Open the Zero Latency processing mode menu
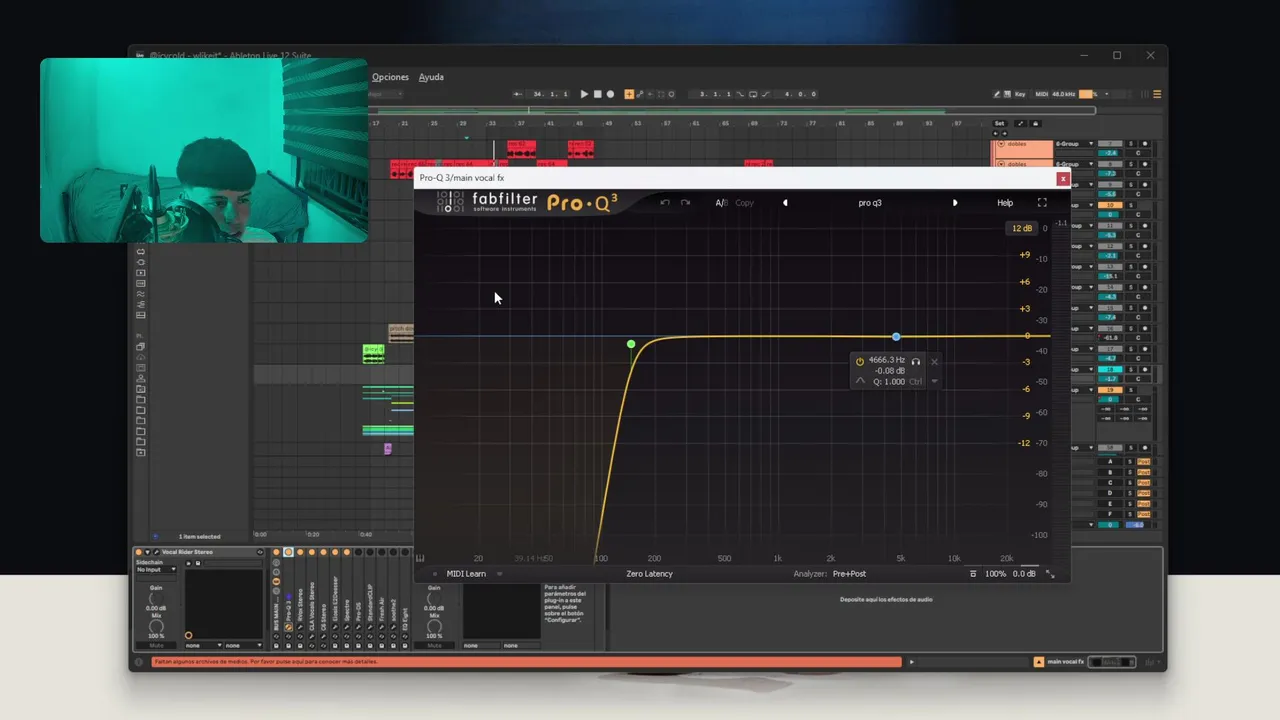This screenshot has height=720, width=1280. 649,574
